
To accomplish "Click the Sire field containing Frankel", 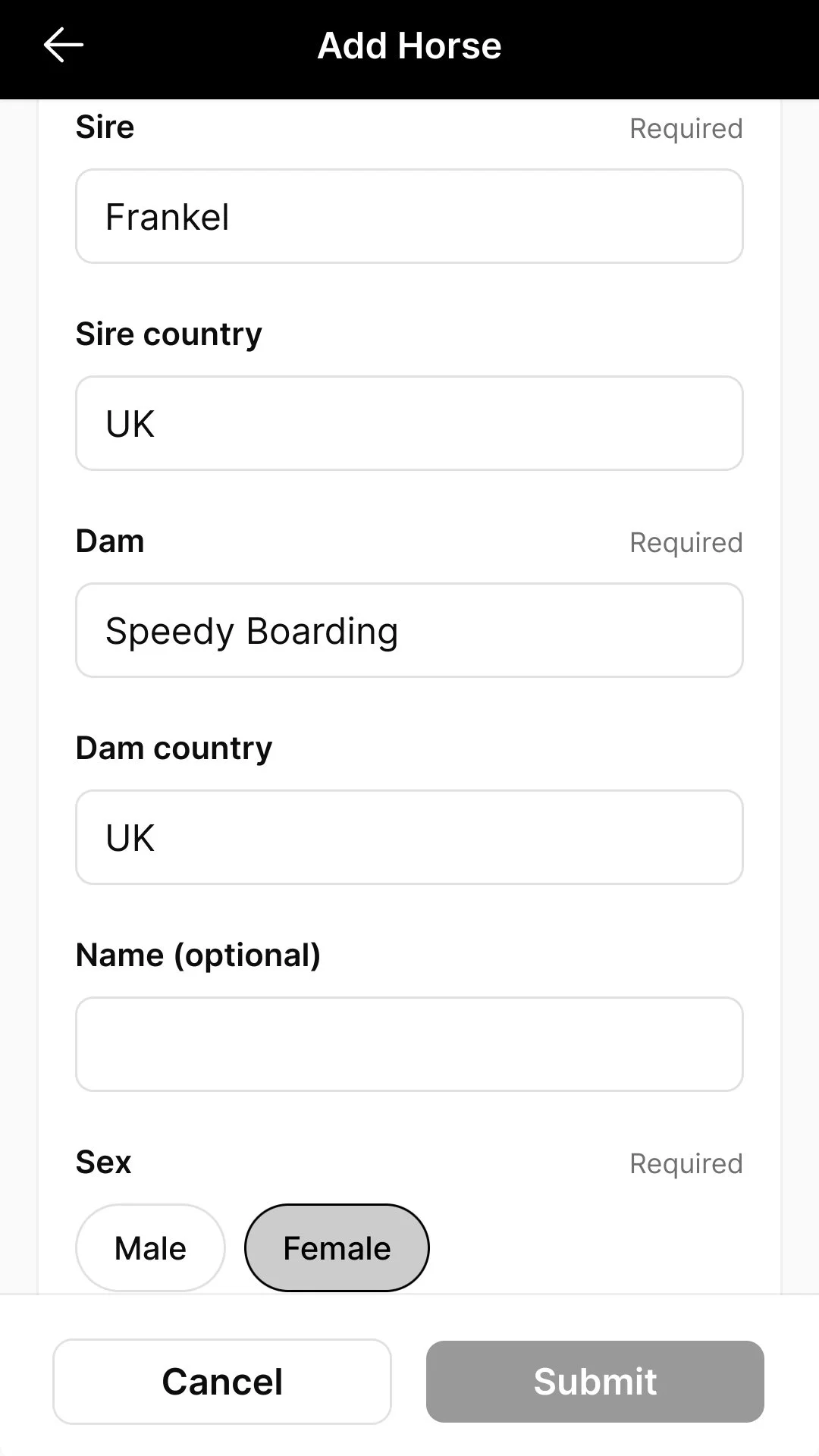I will [x=409, y=217].
